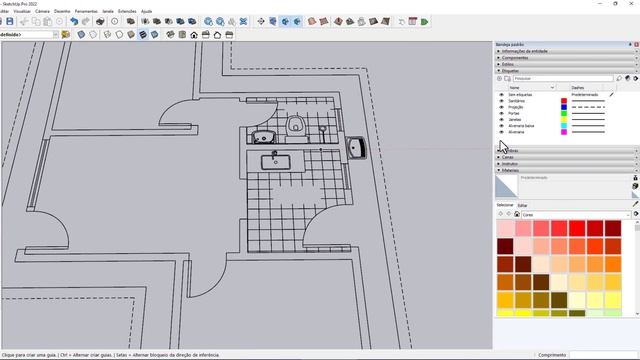The width and height of the screenshot is (640, 360).
Task: Select Monochrome face style icon
Action: [154, 35]
